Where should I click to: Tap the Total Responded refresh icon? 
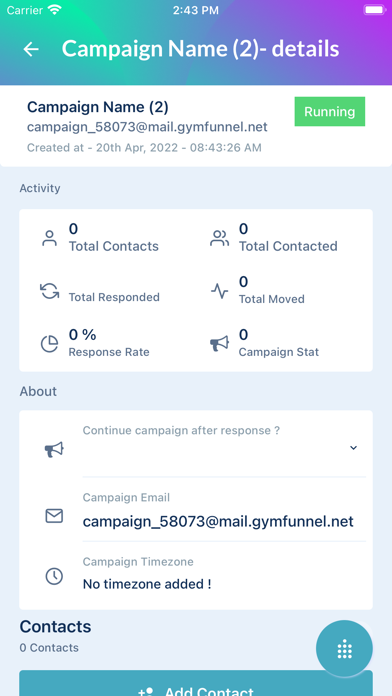(x=49, y=291)
